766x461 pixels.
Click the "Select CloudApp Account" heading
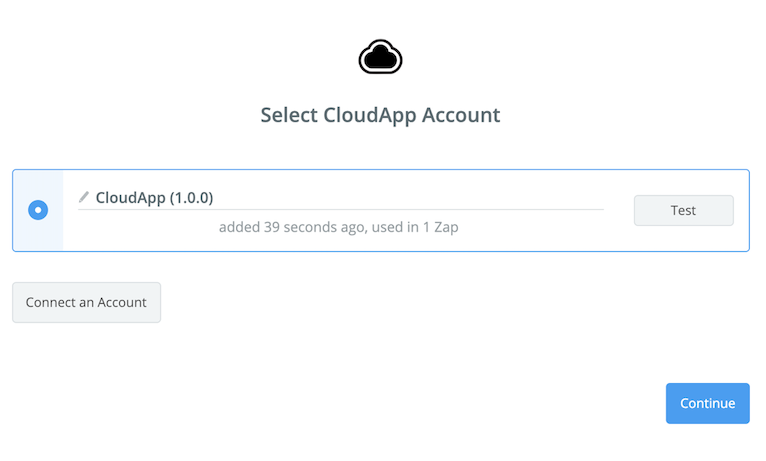pos(380,115)
